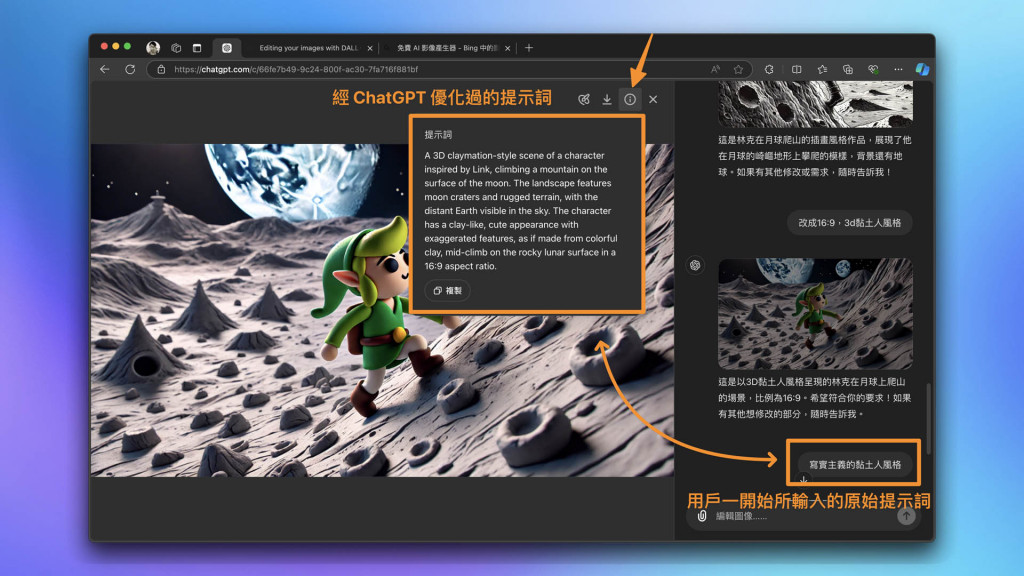Image resolution: width=1024 pixels, height=576 pixels.
Task: Select the 提示詞 heading in the prompt popup
Action: (x=438, y=135)
